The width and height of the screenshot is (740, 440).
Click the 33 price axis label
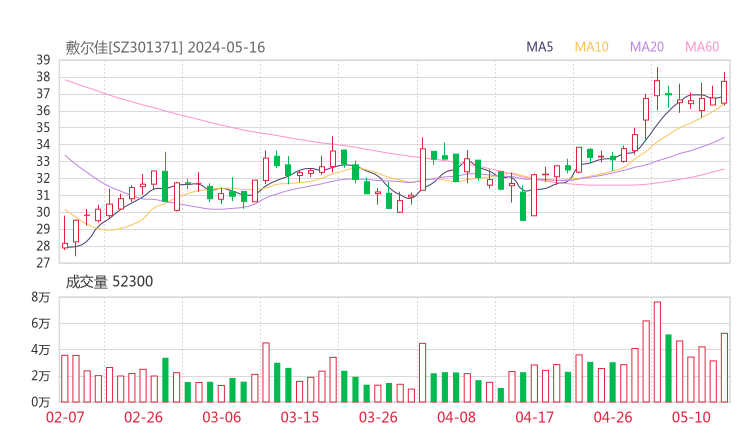tap(43, 161)
